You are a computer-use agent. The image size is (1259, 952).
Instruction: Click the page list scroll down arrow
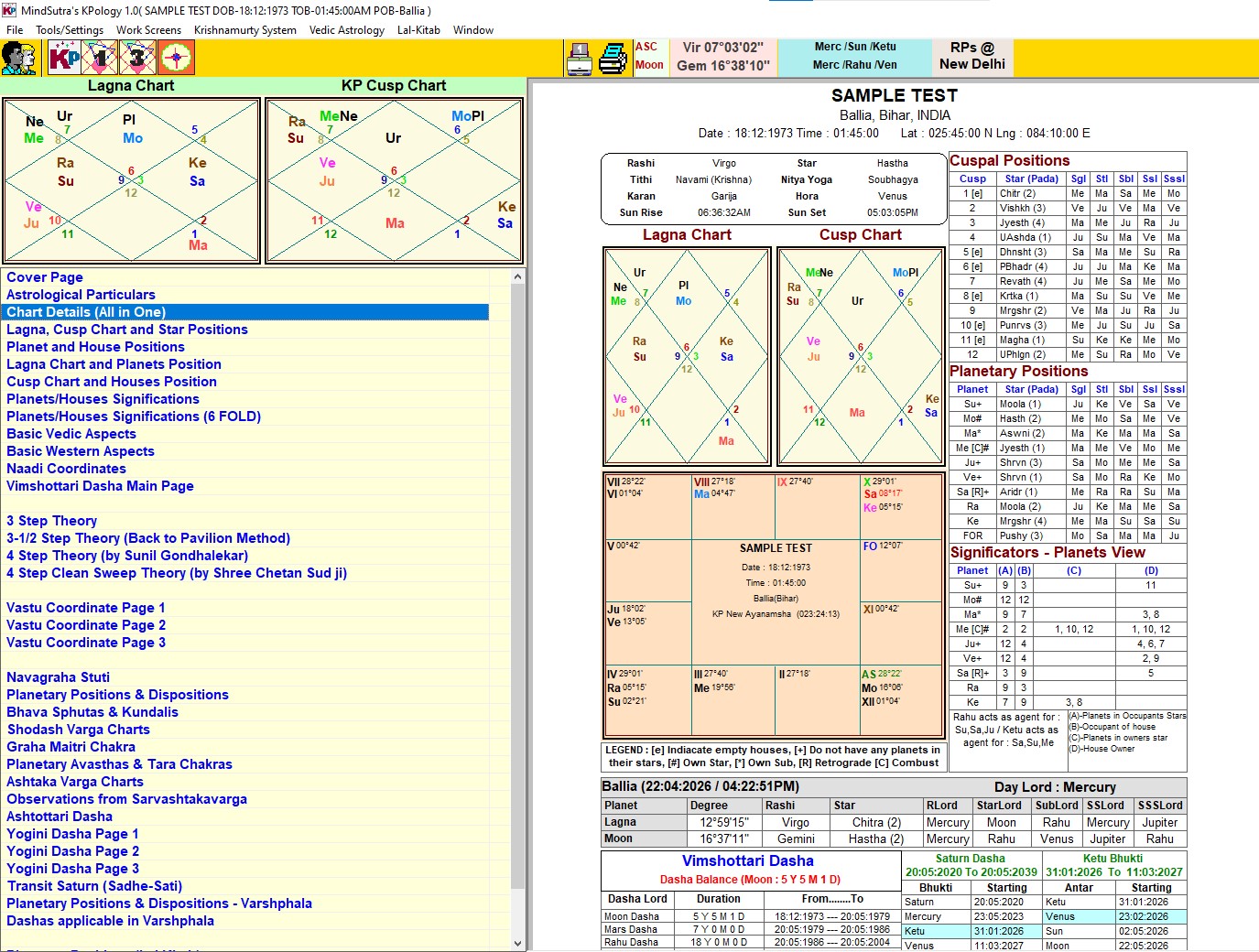pyautogui.click(x=518, y=943)
